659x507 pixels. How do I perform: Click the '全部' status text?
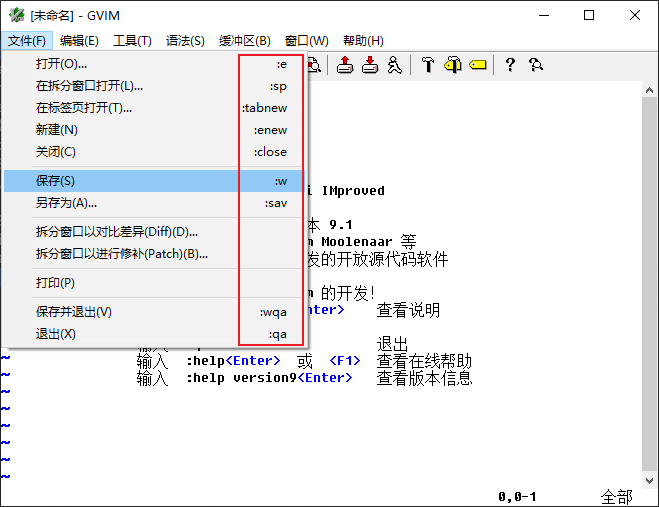(617, 497)
